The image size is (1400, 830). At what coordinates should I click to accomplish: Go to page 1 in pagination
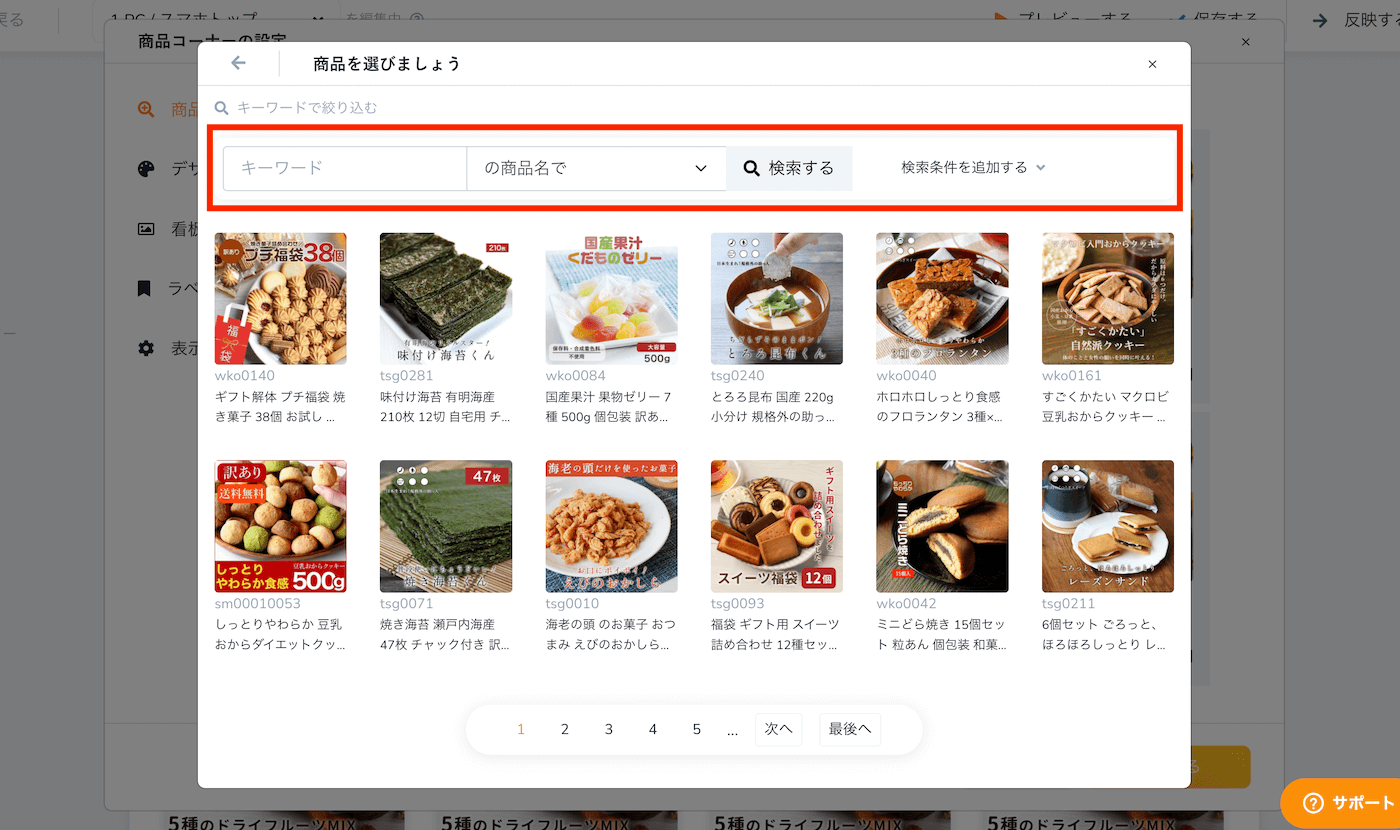(x=521, y=730)
